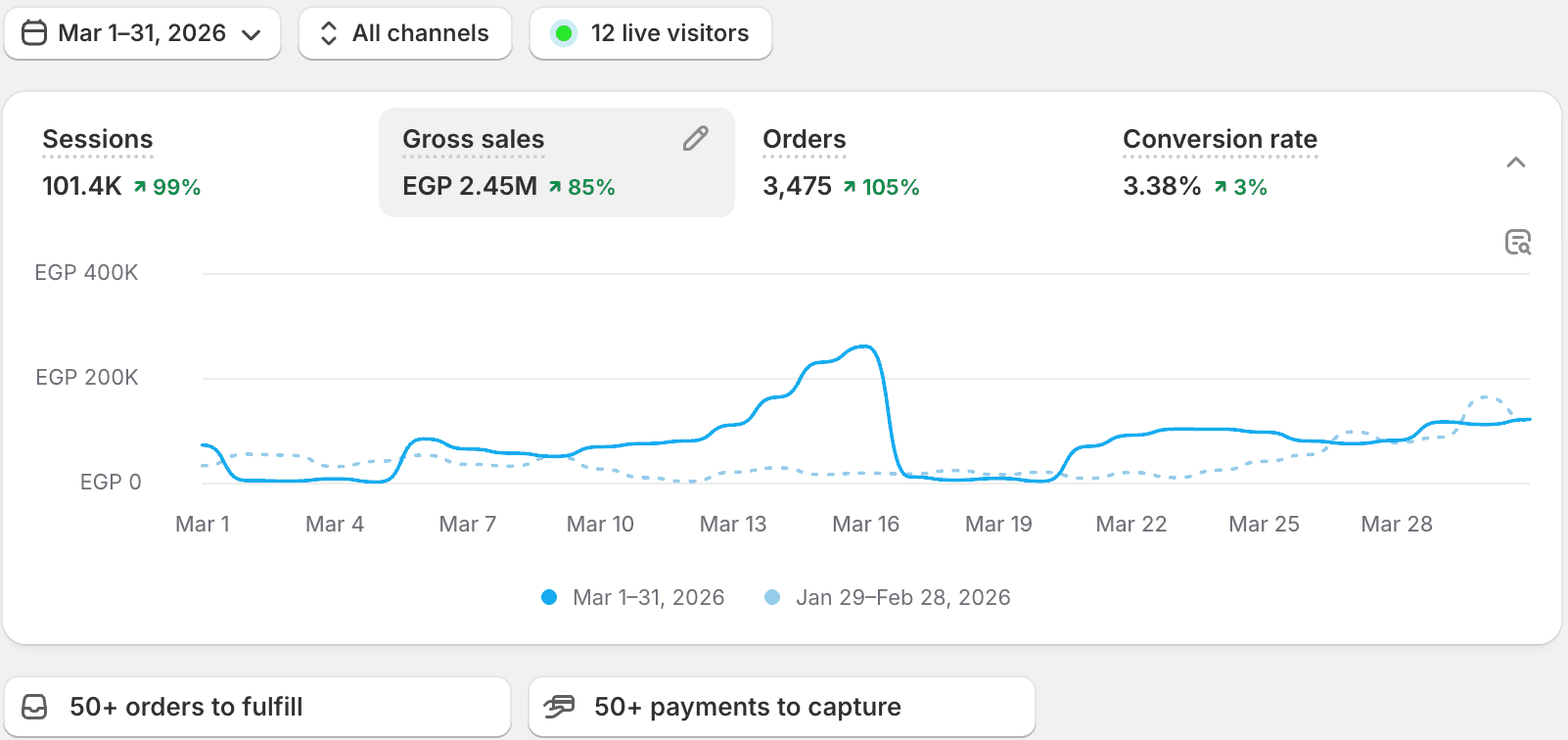The image size is (1568, 740).
Task: Click the calendar icon in date picker
Action: 34,33
